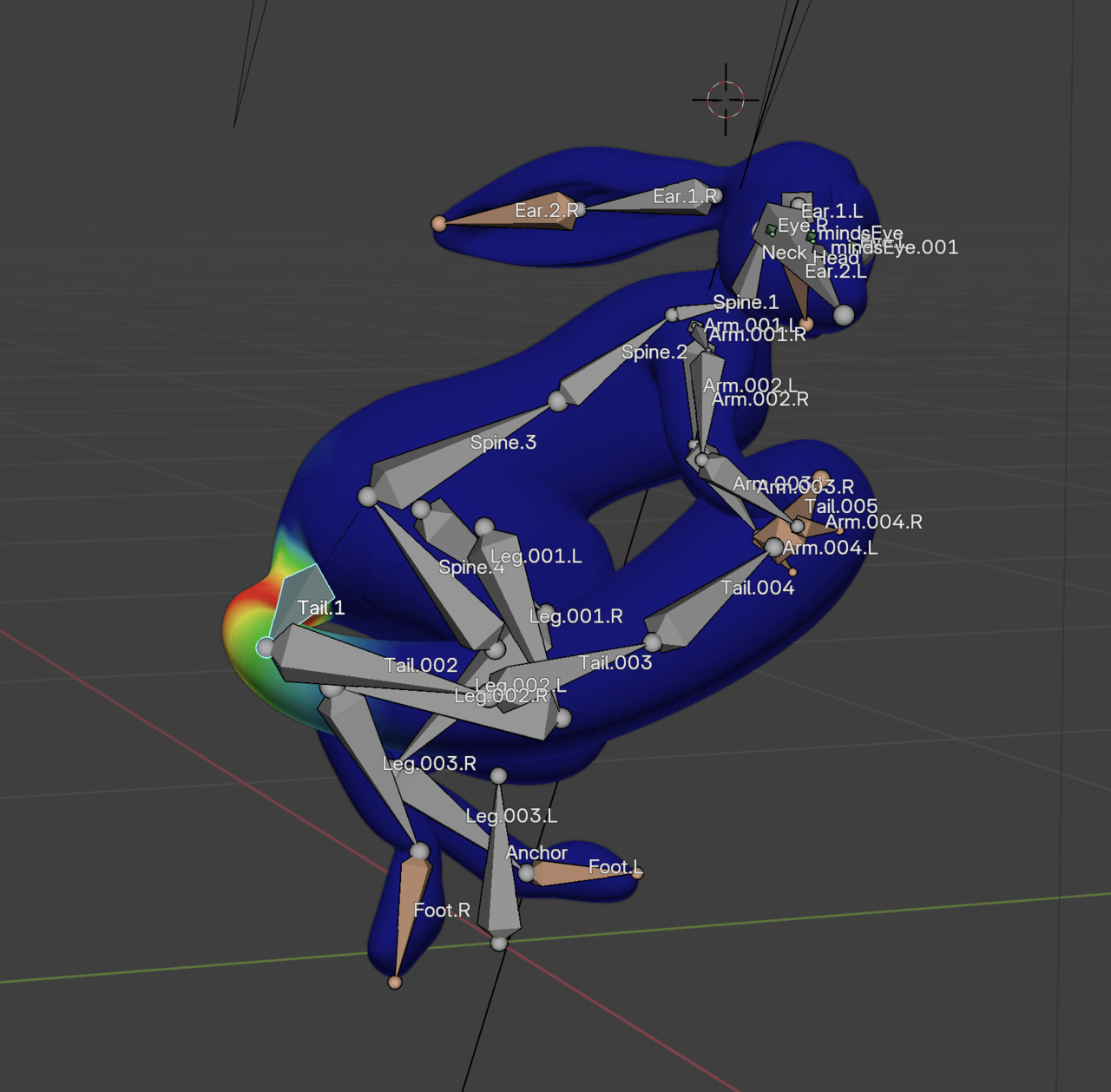The width and height of the screenshot is (1111, 1092).
Task: Select the Neck bone label
Action: click(x=785, y=253)
